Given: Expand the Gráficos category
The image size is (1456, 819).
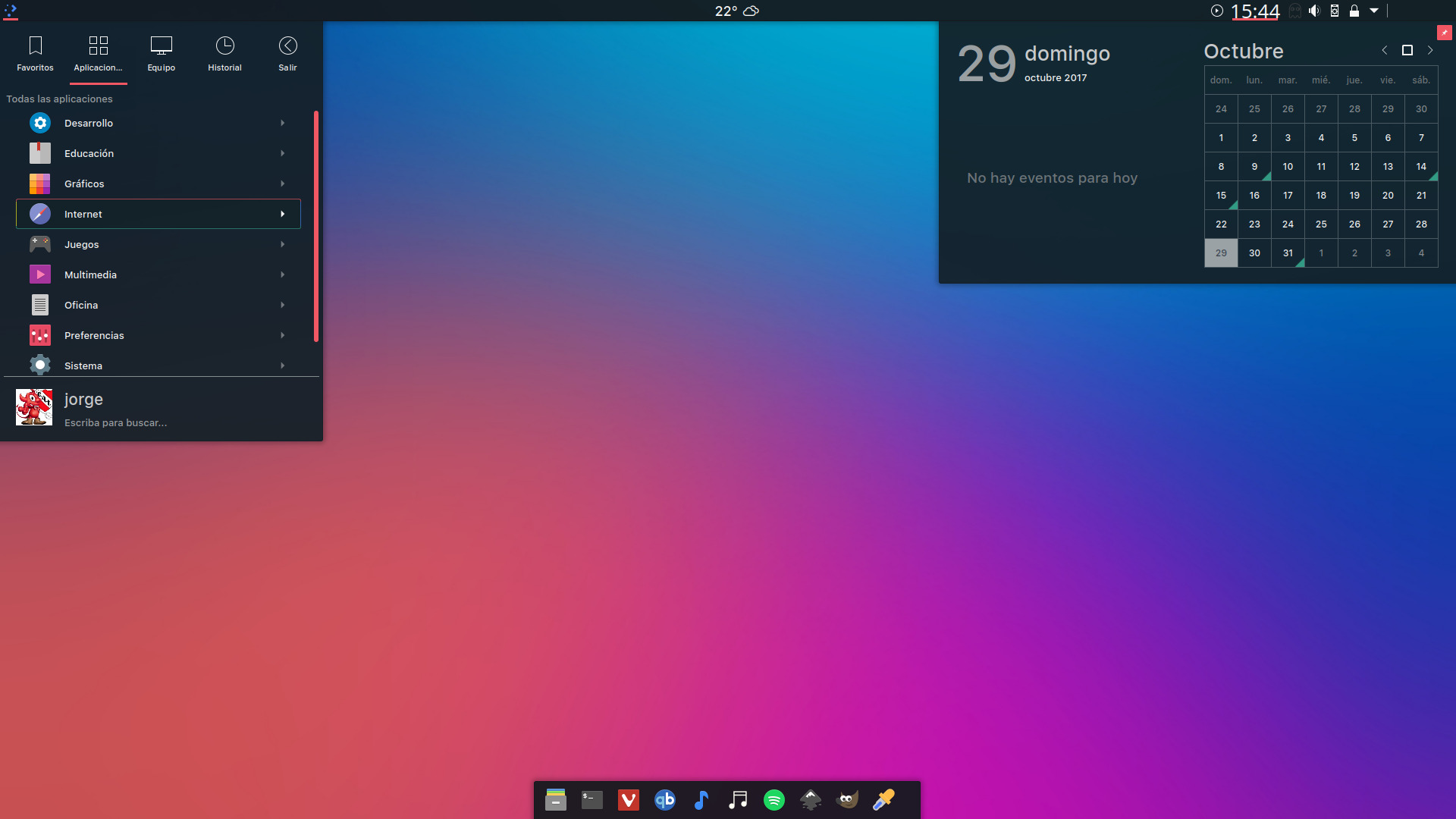Looking at the screenshot, I should pyautogui.click(x=158, y=184).
